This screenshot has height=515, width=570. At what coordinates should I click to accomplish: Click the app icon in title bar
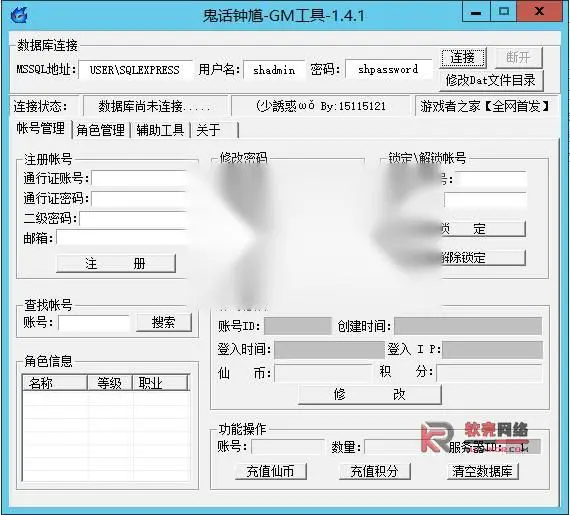(19, 15)
